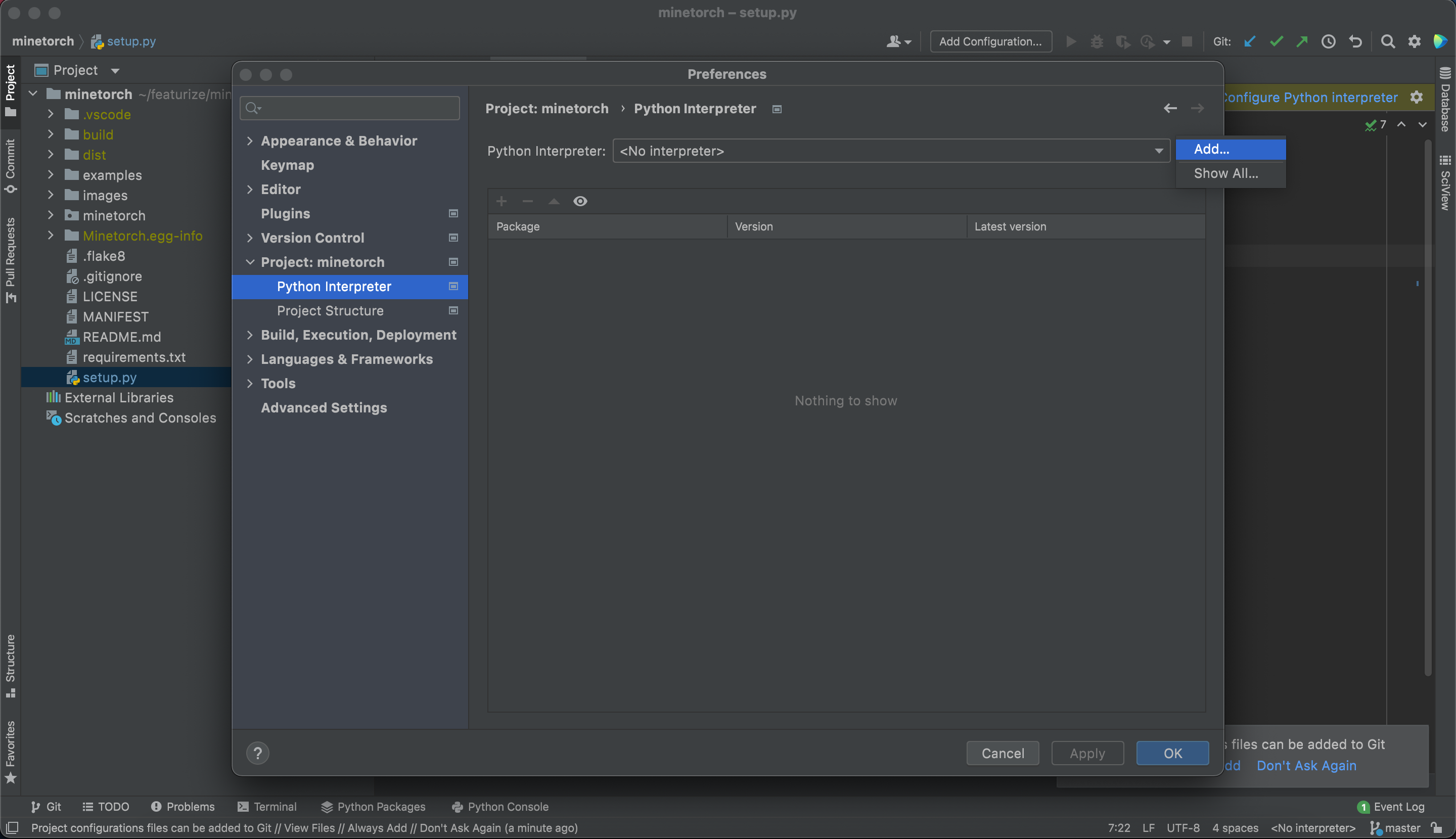The image size is (1456, 839).
Task: Click the rollback undo arrow icon
Action: click(x=1355, y=41)
